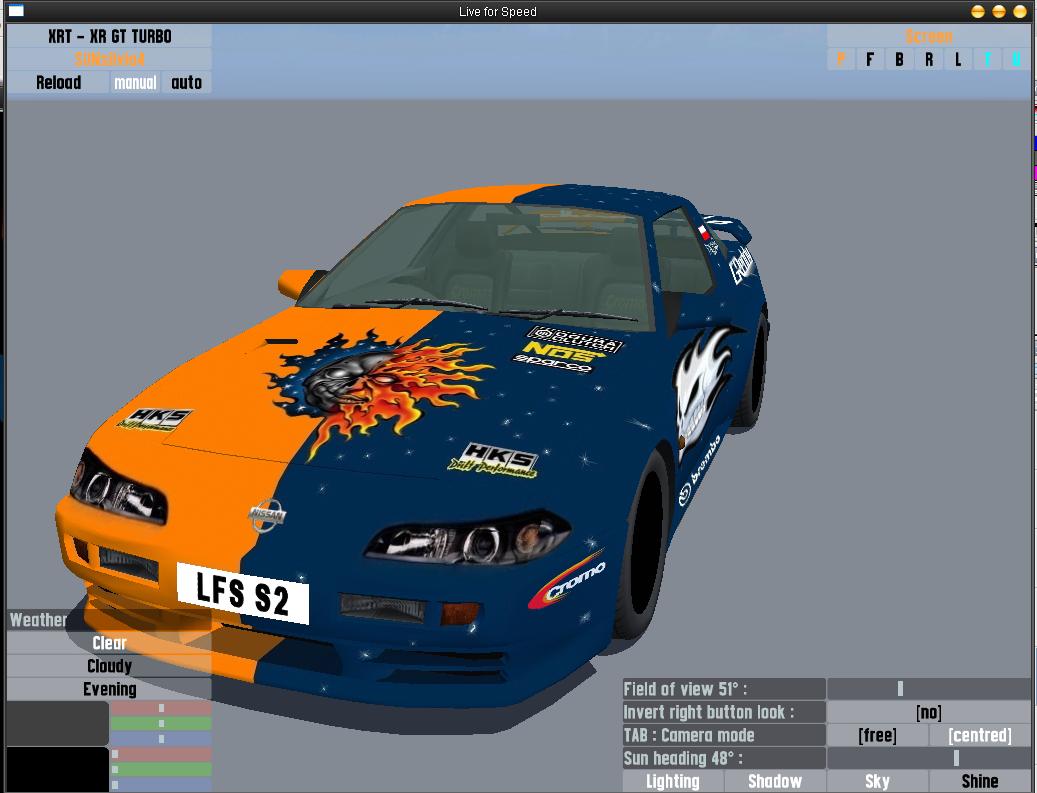Select the orange P view button
Screen dimensions: 1037x793
pyautogui.click(x=841, y=60)
